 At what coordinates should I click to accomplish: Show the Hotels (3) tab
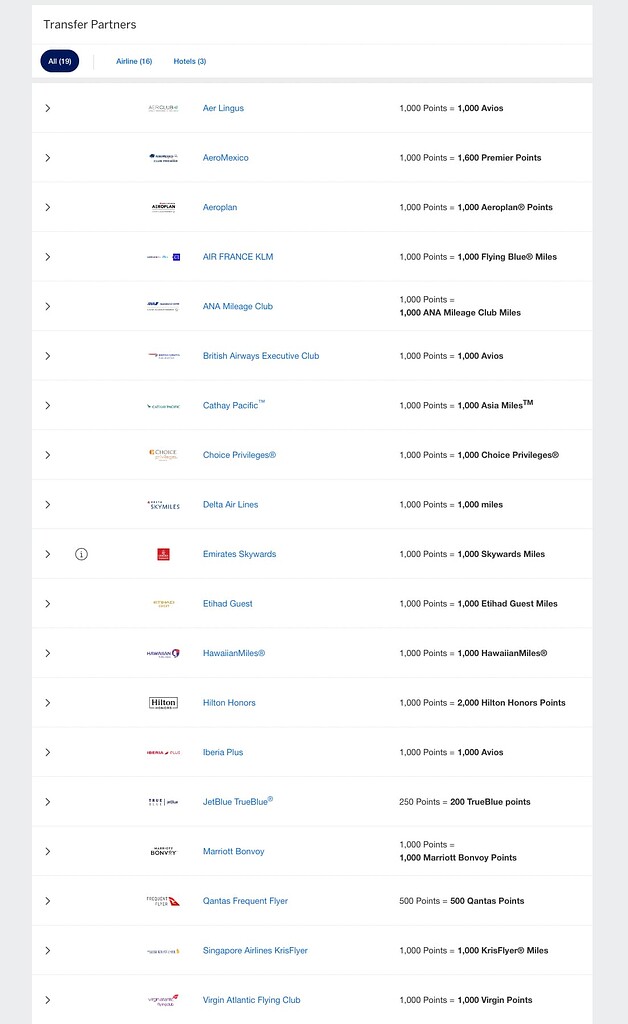[x=190, y=61]
